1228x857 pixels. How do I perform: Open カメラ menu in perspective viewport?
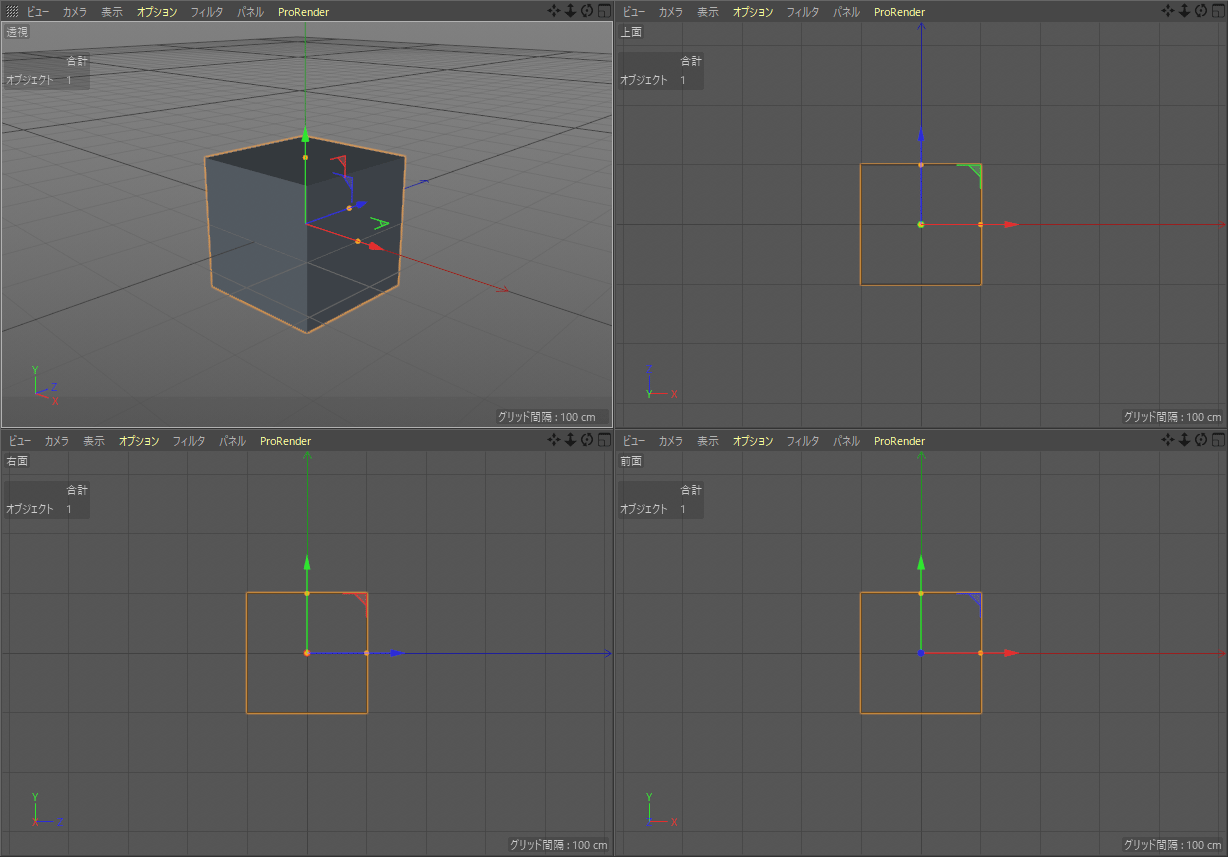tap(74, 12)
